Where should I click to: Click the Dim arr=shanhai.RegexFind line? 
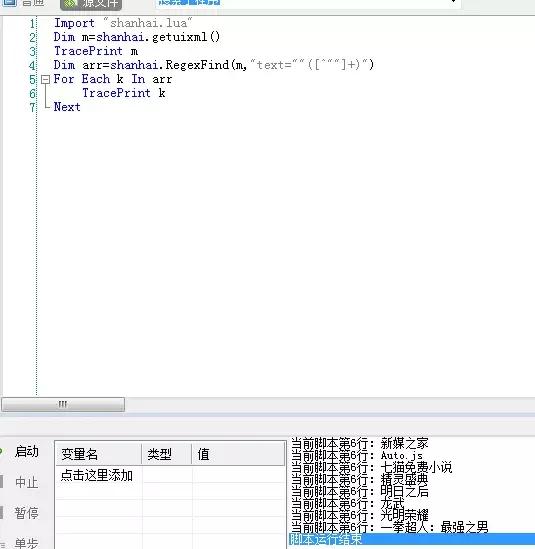(x=214, y=65)
